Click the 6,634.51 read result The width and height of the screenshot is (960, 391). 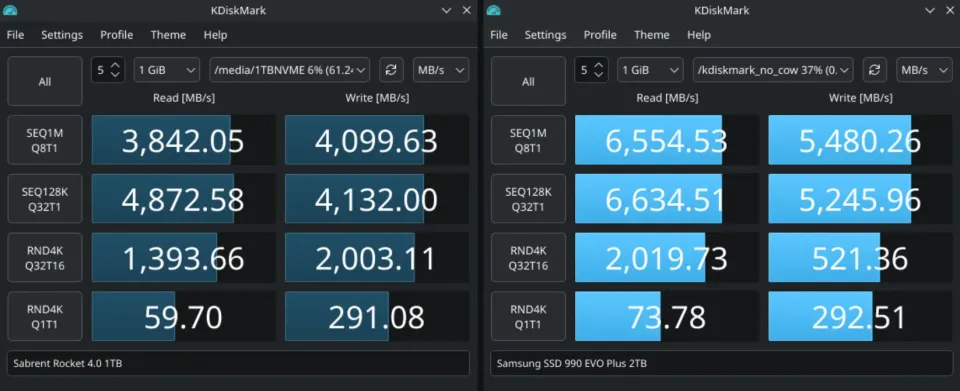667,199
